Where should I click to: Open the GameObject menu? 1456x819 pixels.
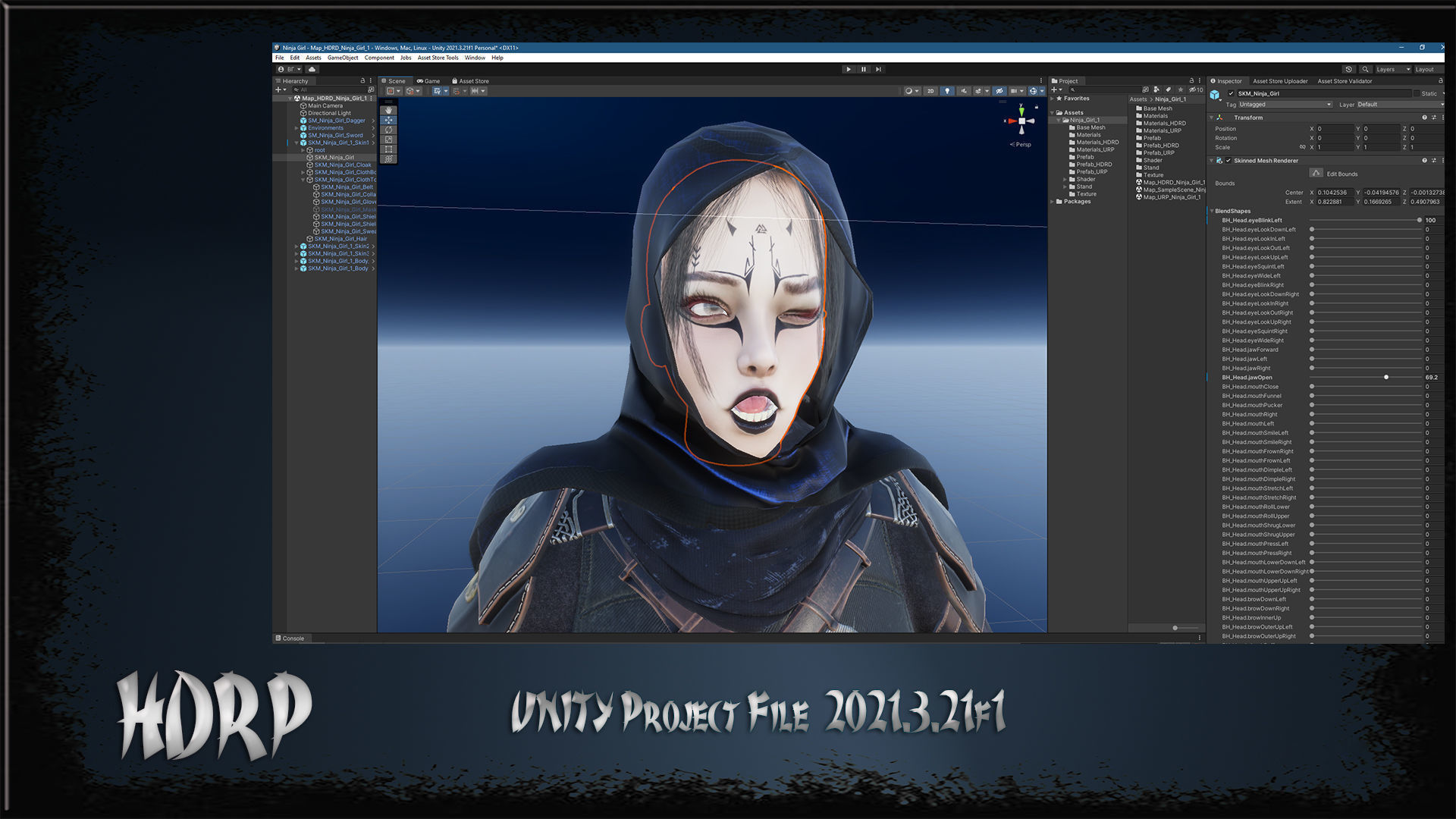(x=343, y=58)
